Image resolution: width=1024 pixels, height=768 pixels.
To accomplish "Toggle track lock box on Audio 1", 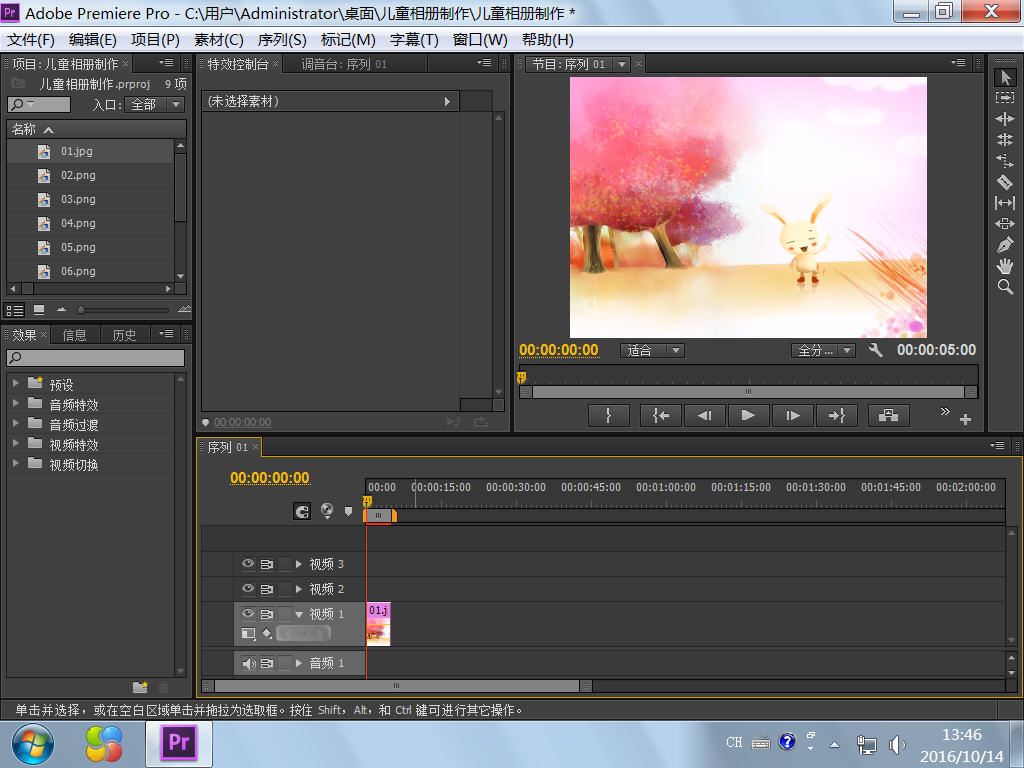I will [285, 663].
